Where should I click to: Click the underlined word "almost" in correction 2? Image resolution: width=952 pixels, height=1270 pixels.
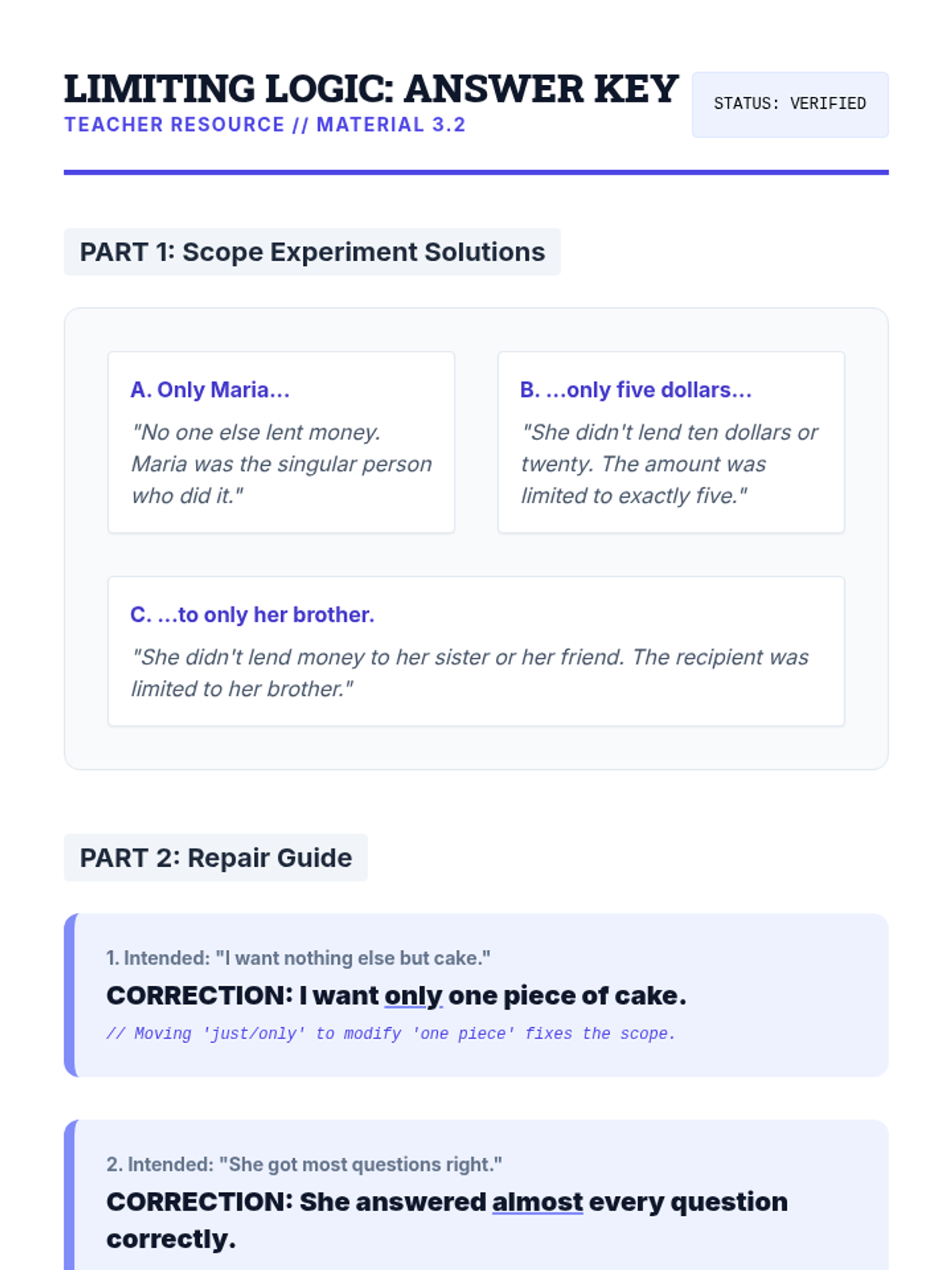pos(537,1202)
